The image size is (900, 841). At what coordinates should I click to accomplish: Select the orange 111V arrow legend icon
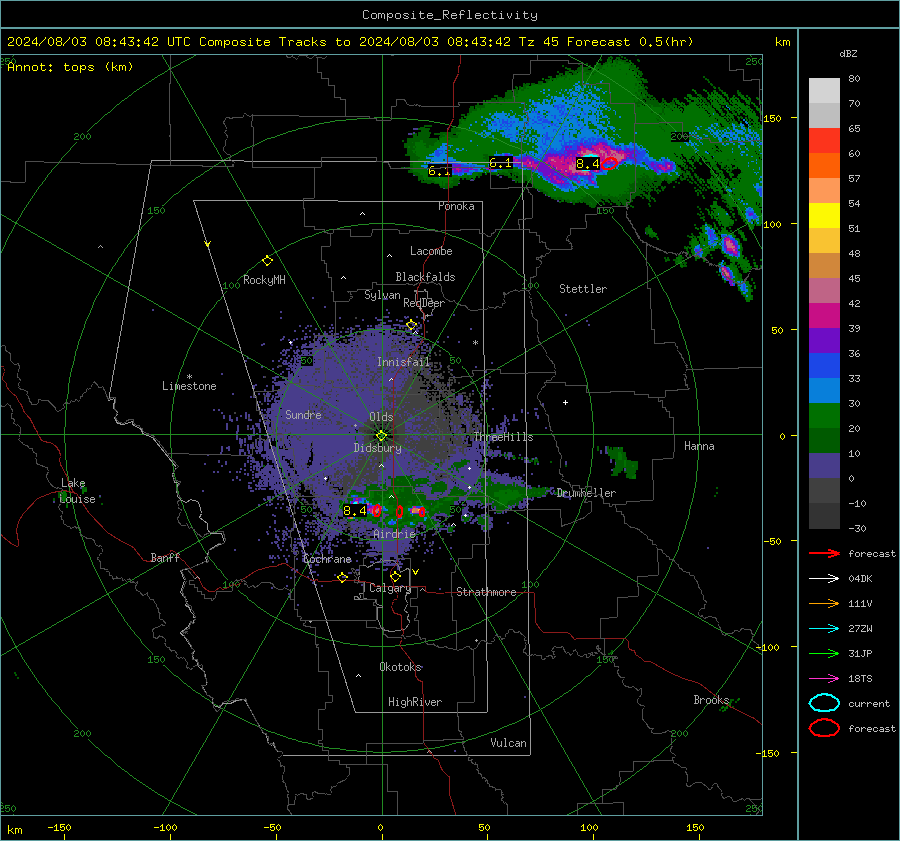[824, 603]
